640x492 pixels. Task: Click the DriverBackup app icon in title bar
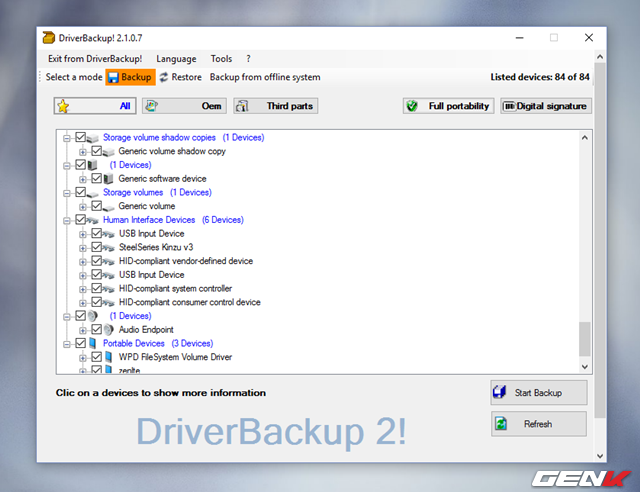pos(49,38)
